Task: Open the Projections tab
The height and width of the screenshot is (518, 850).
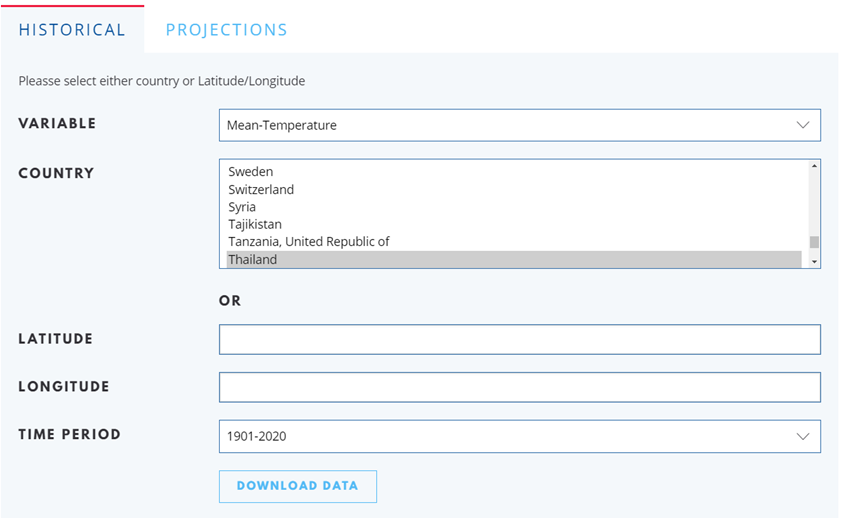Action: tap(226, 30)
